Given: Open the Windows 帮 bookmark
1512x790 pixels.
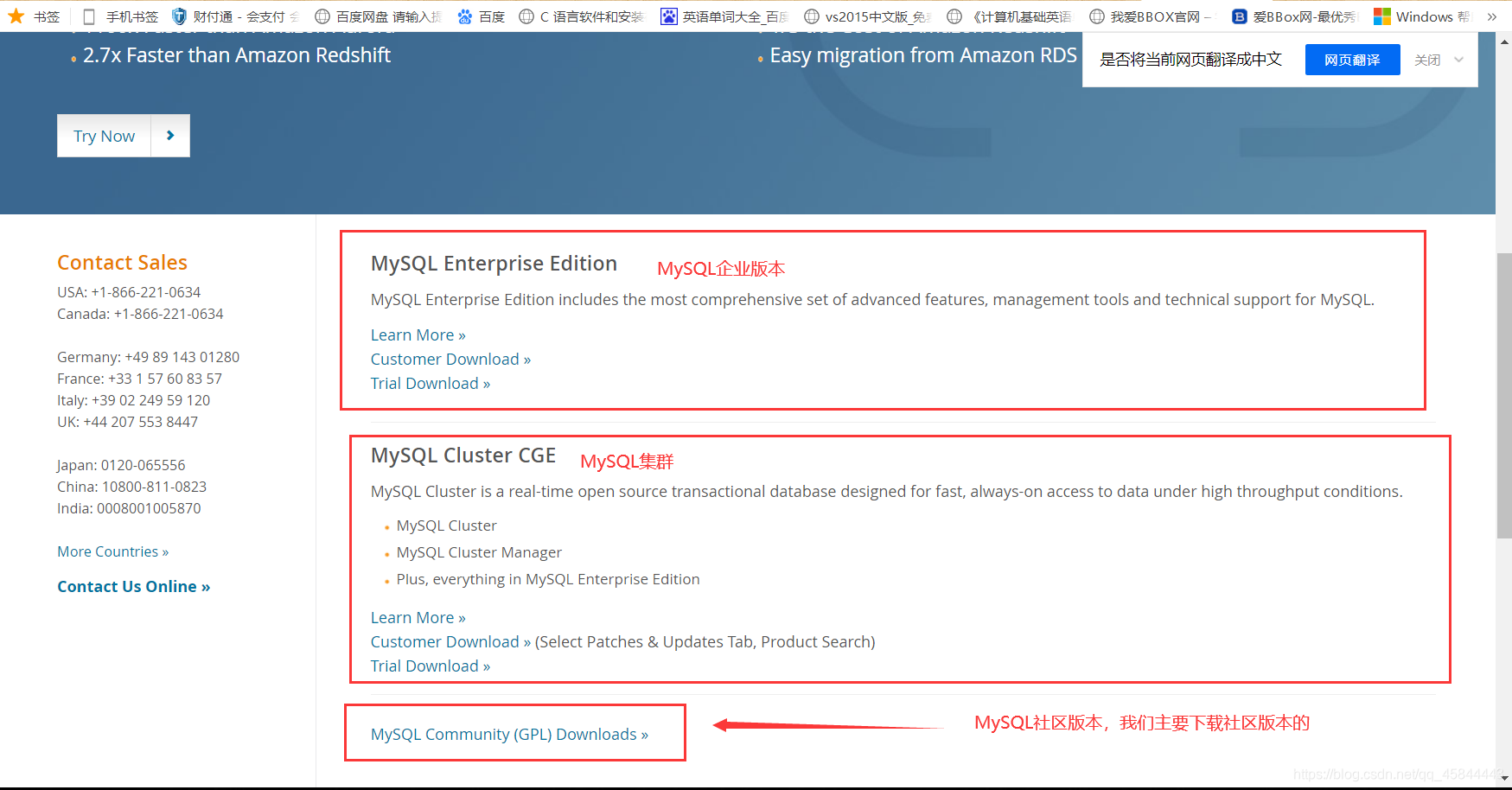Looking at the screenshot, I should pos(1422,16).
